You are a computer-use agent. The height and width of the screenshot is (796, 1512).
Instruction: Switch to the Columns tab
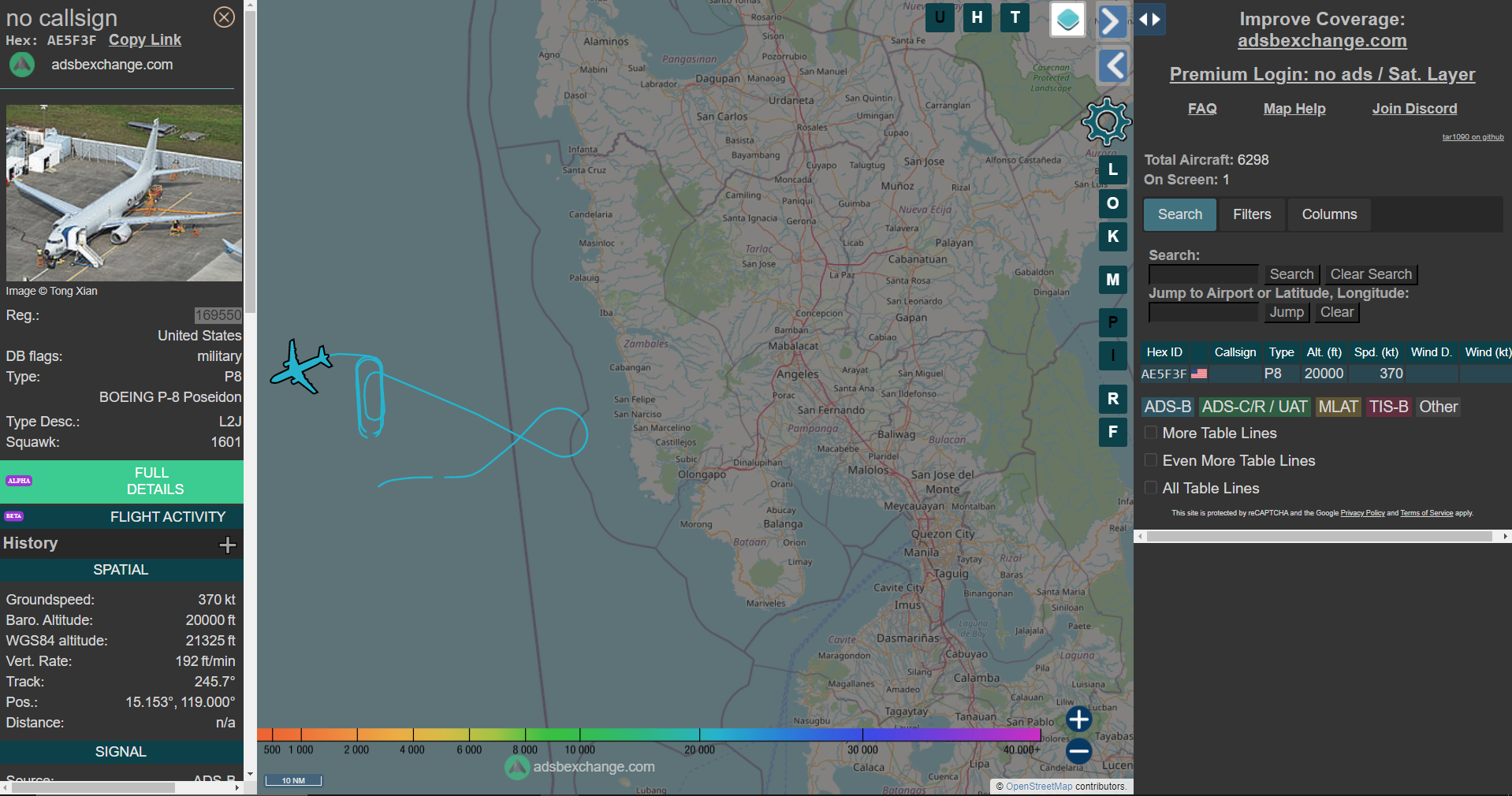pyautogui.click(x=1329, y=214)
